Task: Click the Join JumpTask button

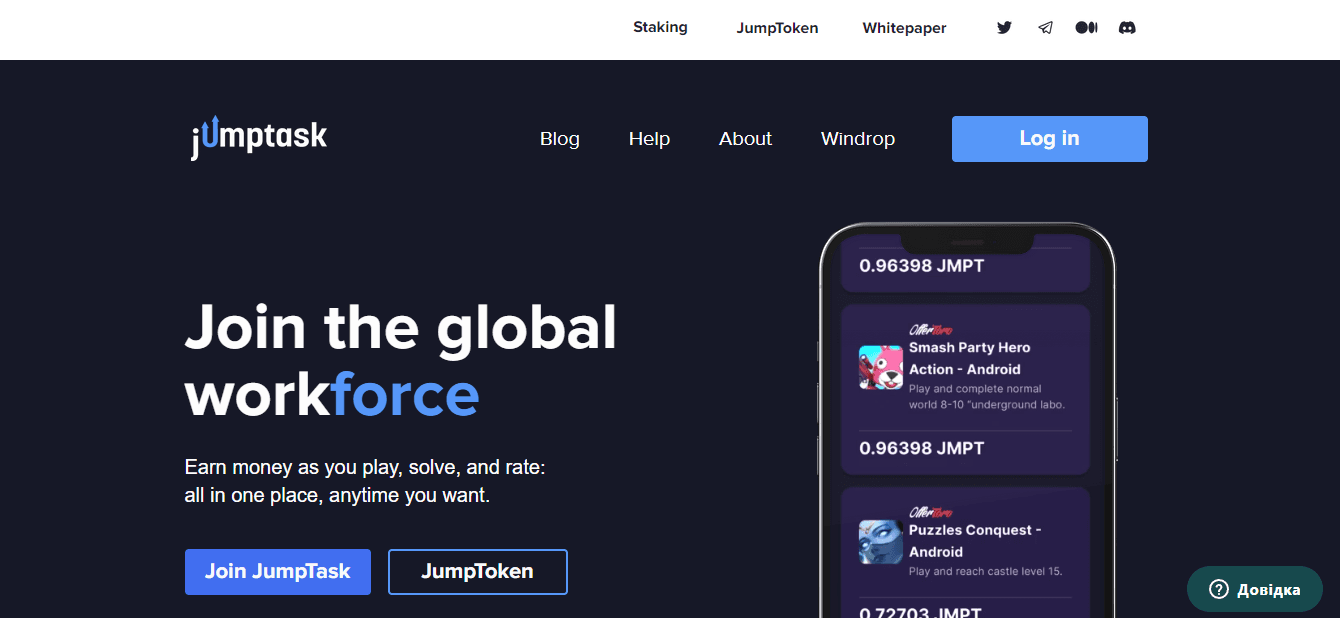Action: tap(277, 572)
